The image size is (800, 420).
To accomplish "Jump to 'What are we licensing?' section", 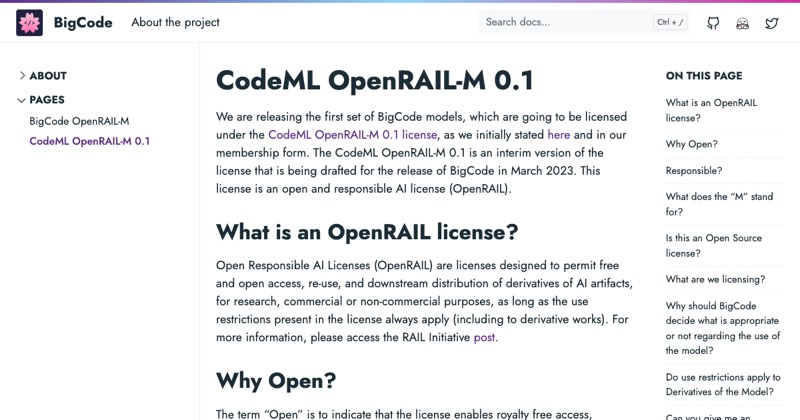I will [715, 280].
